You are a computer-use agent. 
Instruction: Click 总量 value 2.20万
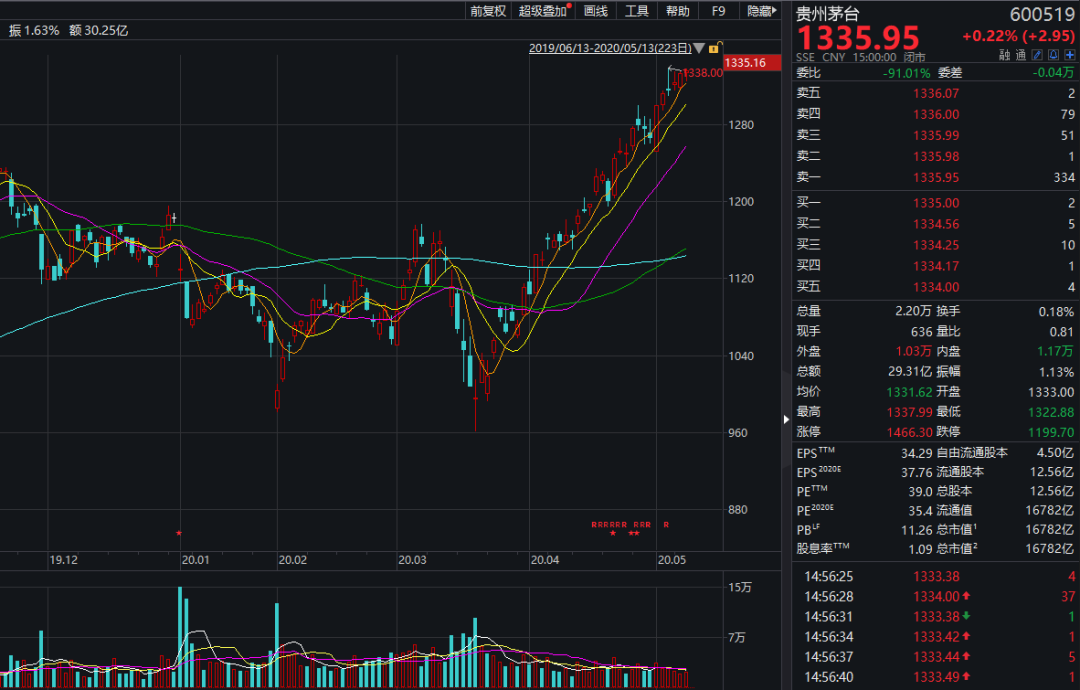(913, 311)
